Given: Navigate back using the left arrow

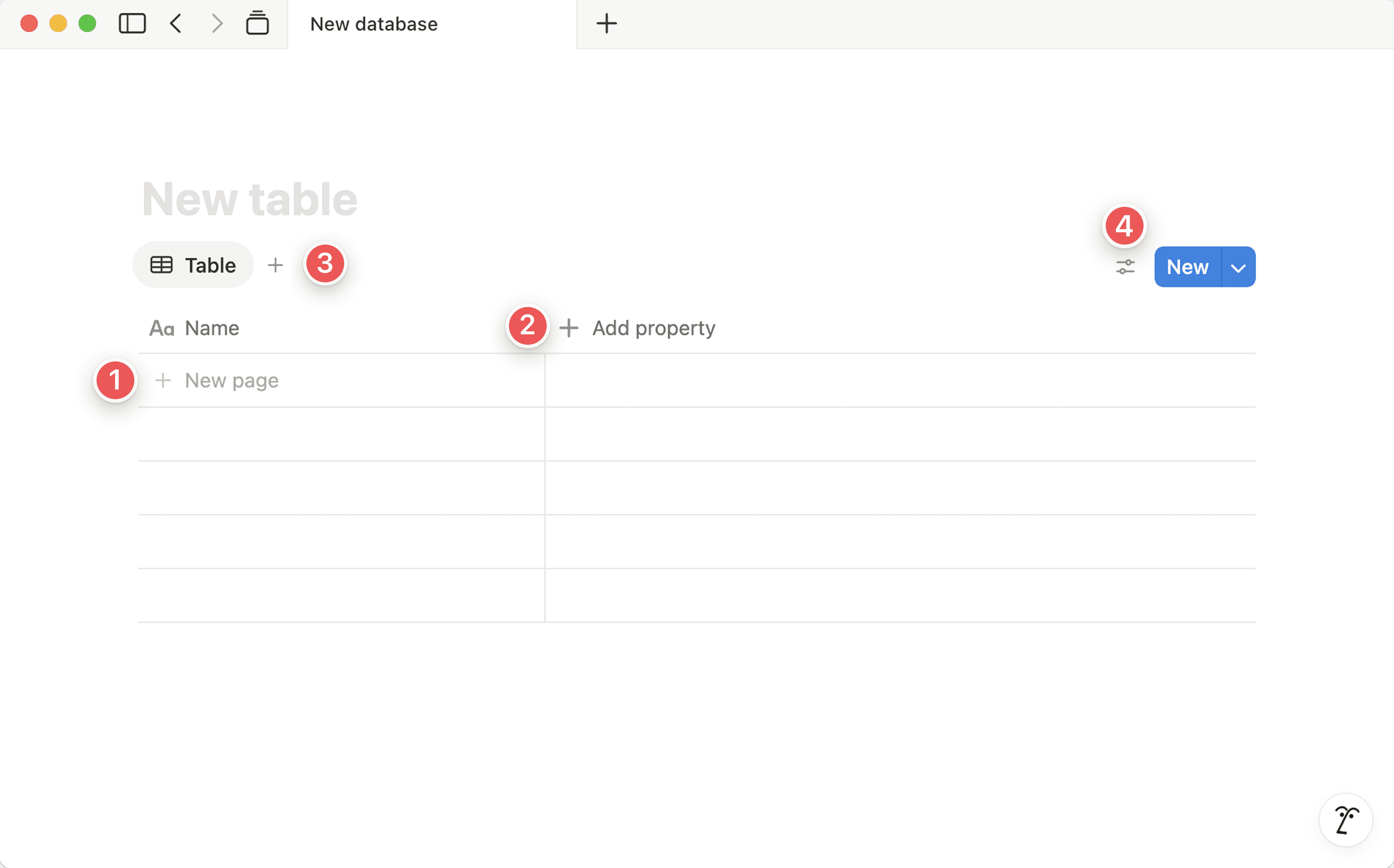Looking at the screenshot, I should (x=176, y=24).
